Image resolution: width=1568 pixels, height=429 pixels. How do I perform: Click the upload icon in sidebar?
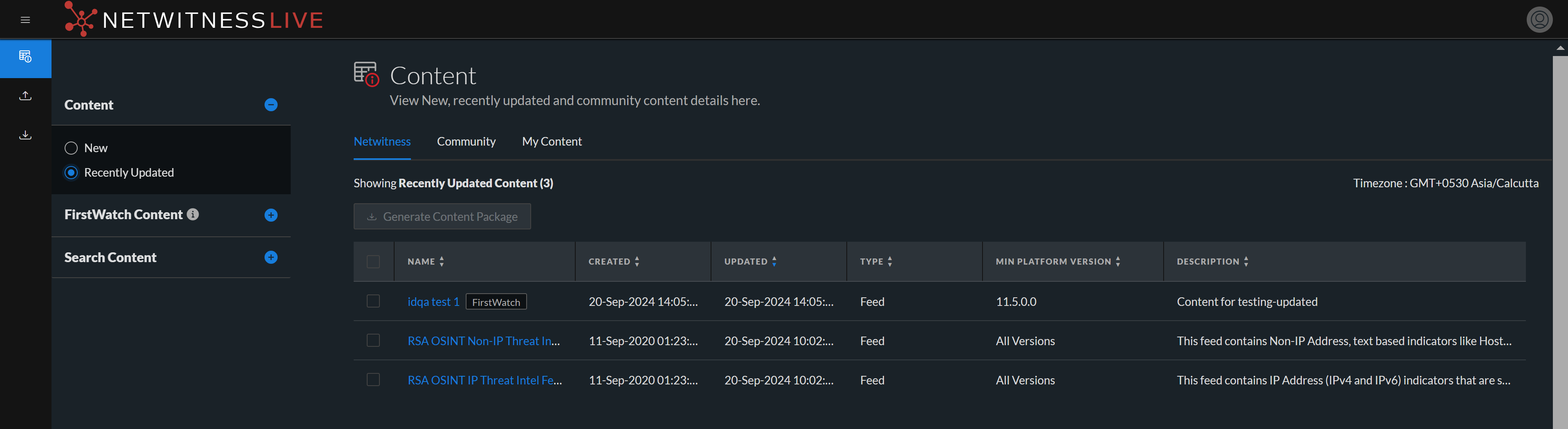click(x=25, y=96)
